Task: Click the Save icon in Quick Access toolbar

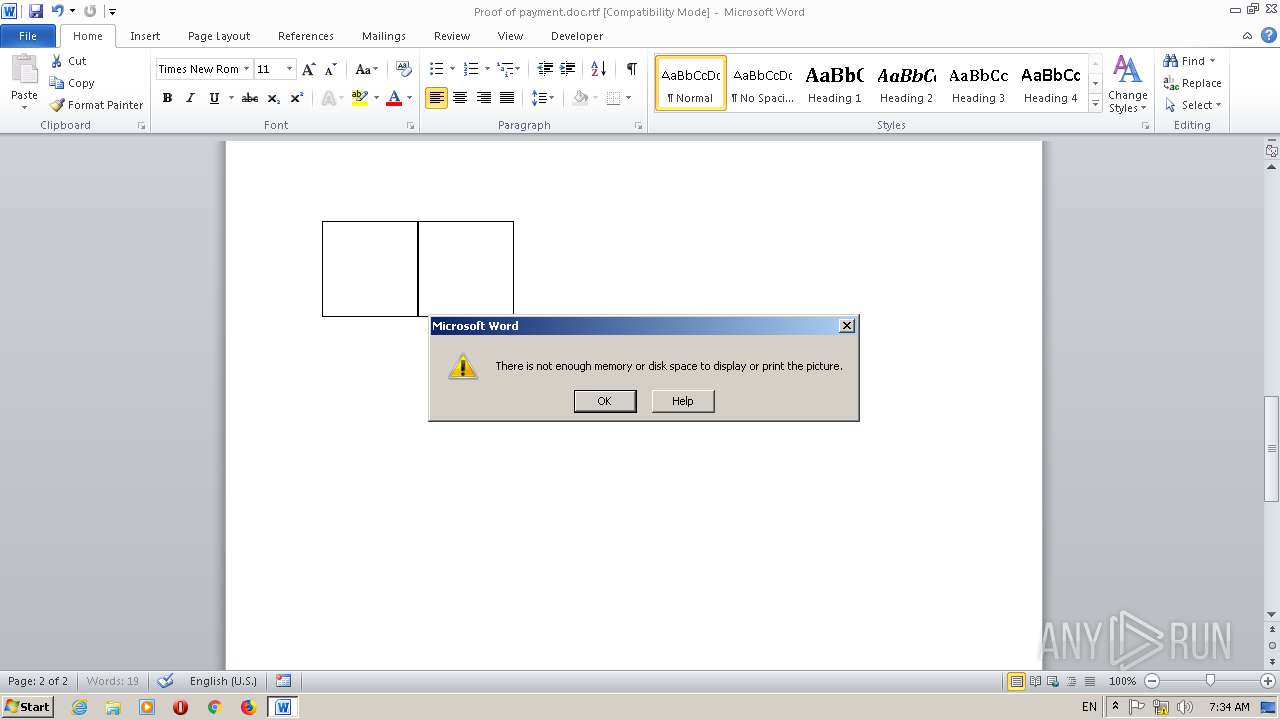Action: click(36, 11)
